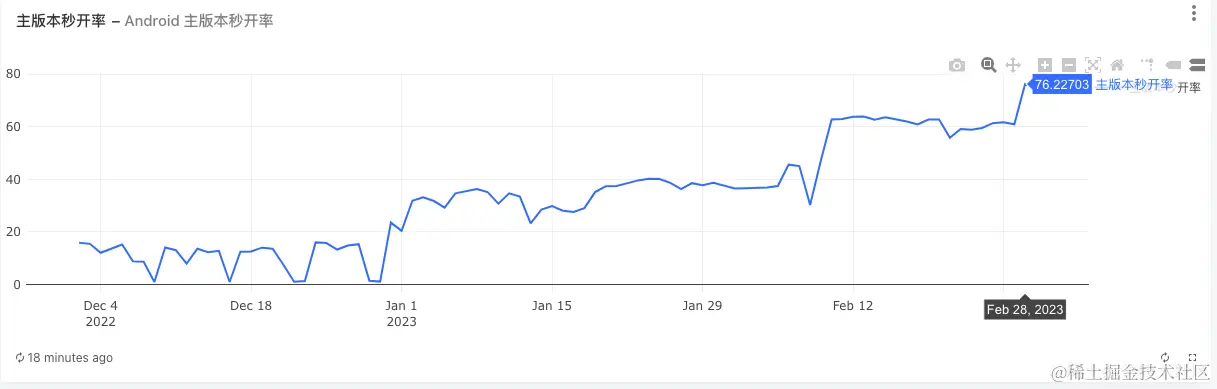Screen dimensions: 1217x389
Task: Select the Zoom magnifier tool
Action: tap(989, 65)
